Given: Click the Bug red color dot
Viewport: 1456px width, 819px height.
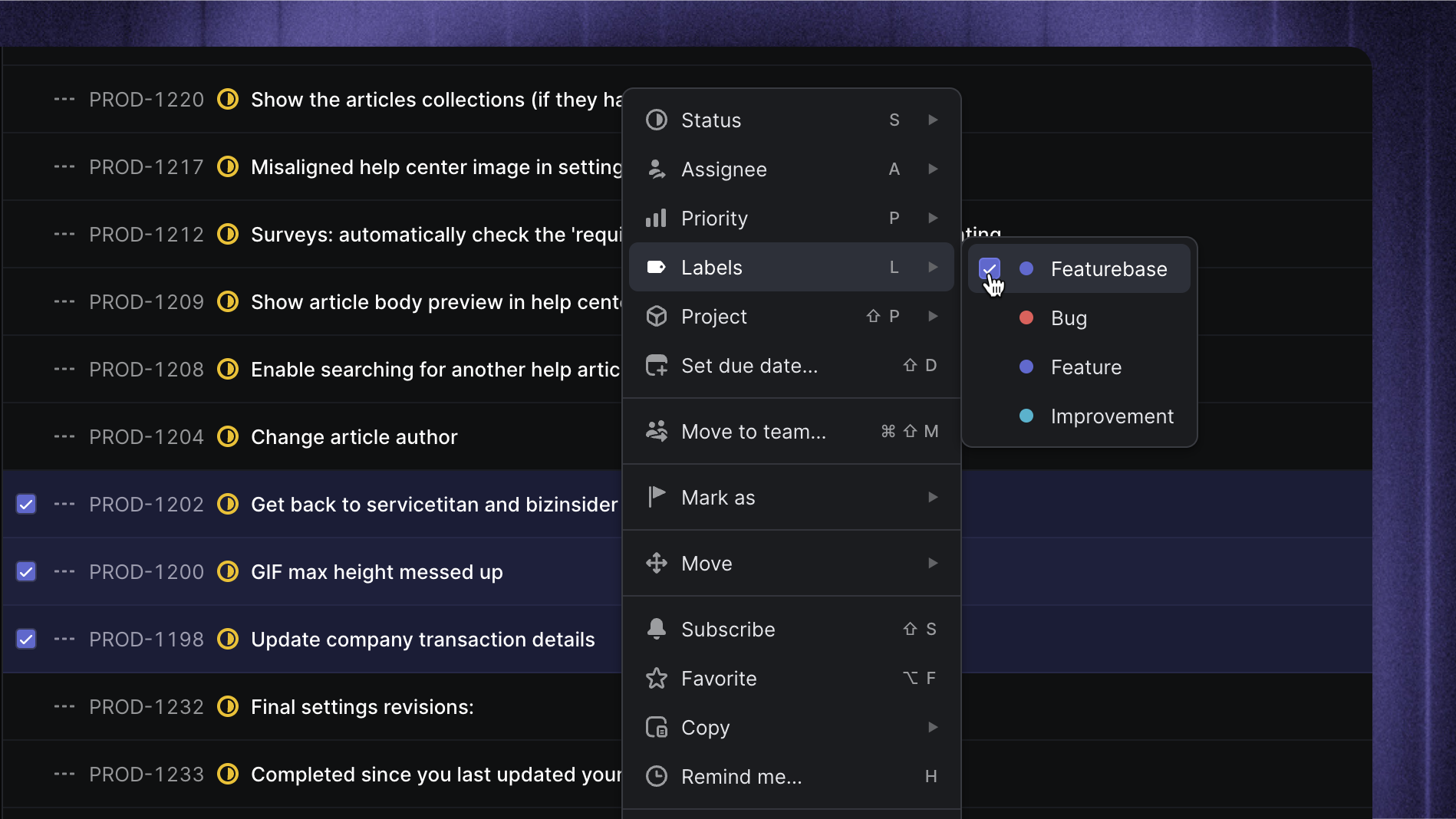Looking at the screenshot, I should 1026,318.
